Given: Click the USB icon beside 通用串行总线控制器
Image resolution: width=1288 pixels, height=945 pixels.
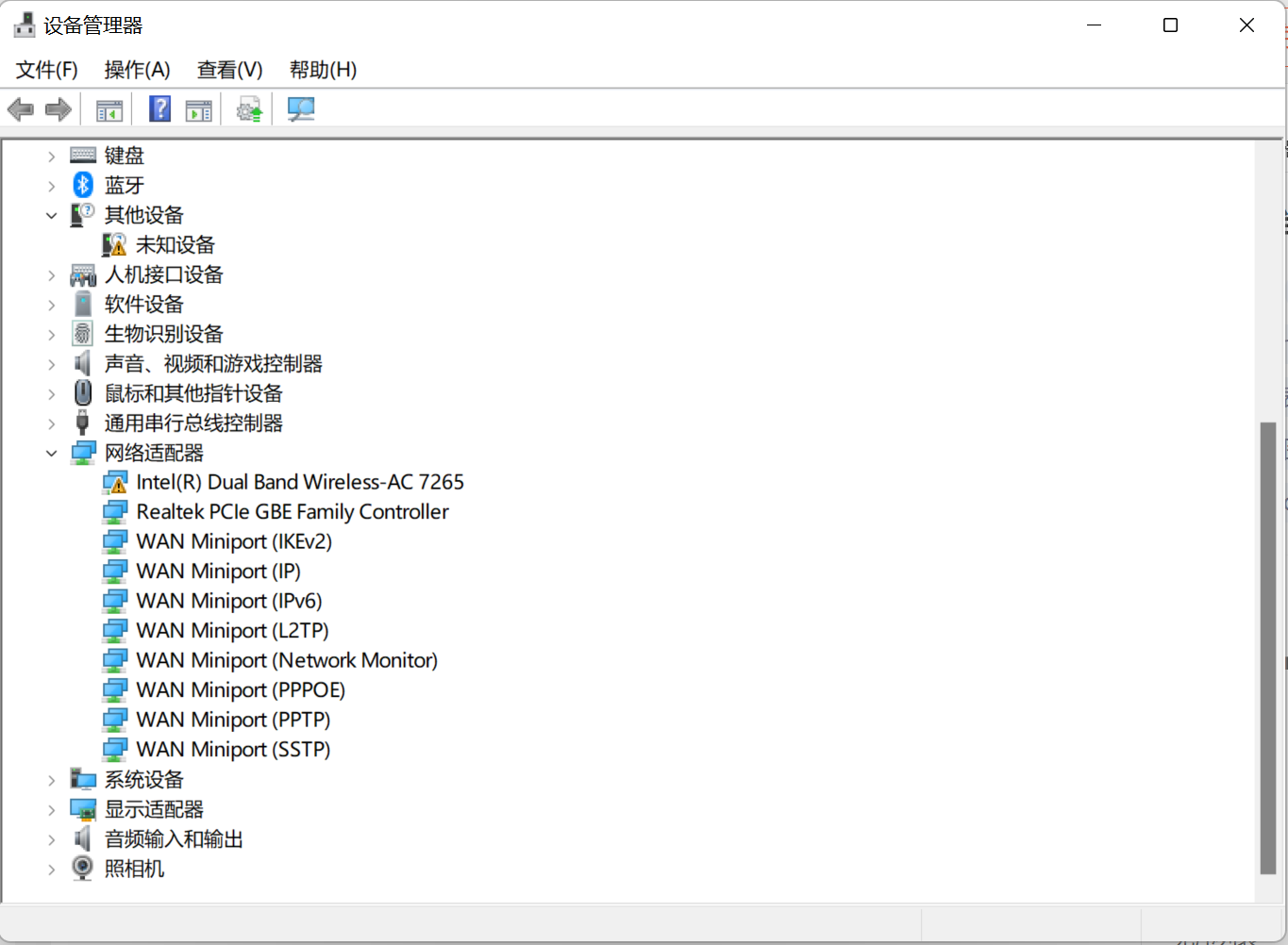Looking at the screenshot, I should [83, 423].
